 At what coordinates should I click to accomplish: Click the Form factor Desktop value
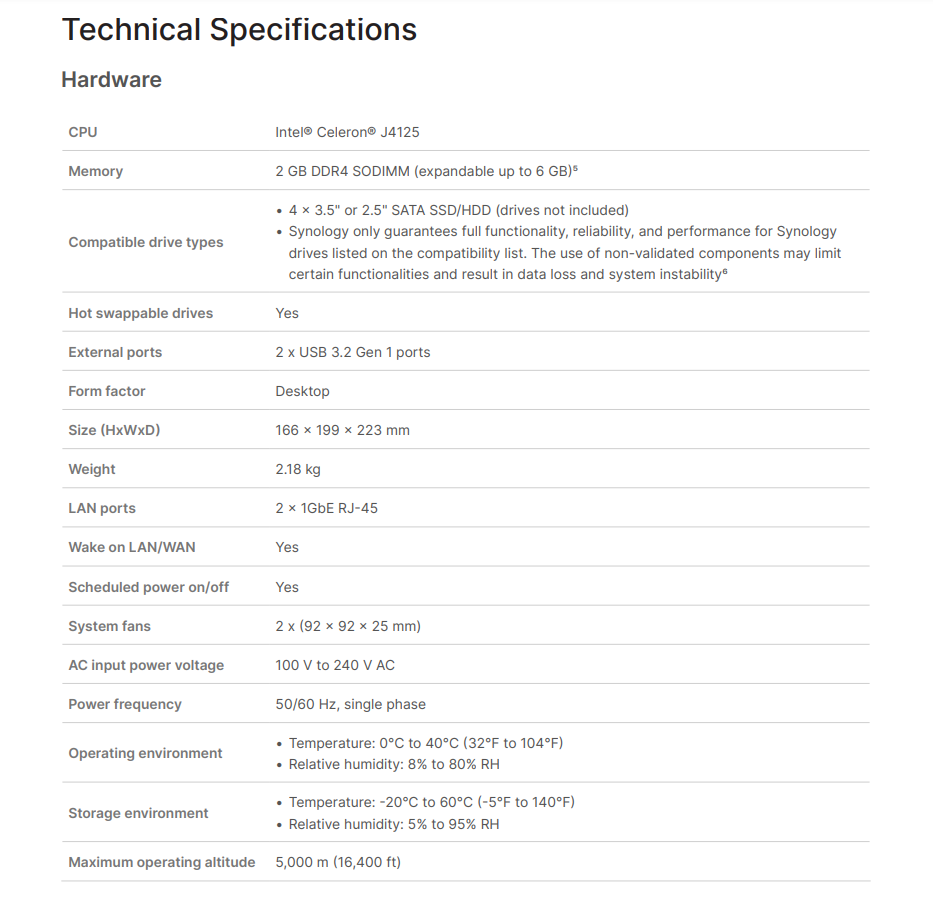[302, 391]
